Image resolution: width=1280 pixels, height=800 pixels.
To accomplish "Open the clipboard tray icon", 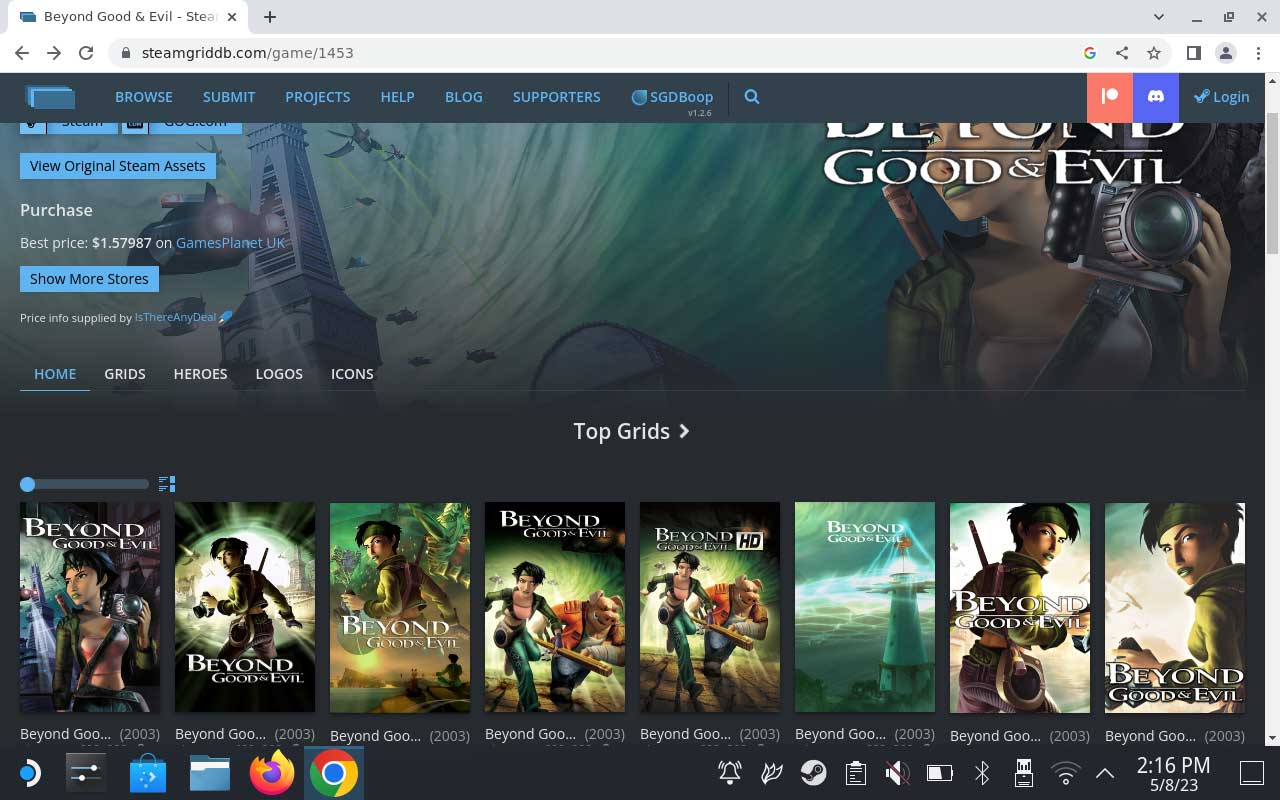I will [855, 773].
